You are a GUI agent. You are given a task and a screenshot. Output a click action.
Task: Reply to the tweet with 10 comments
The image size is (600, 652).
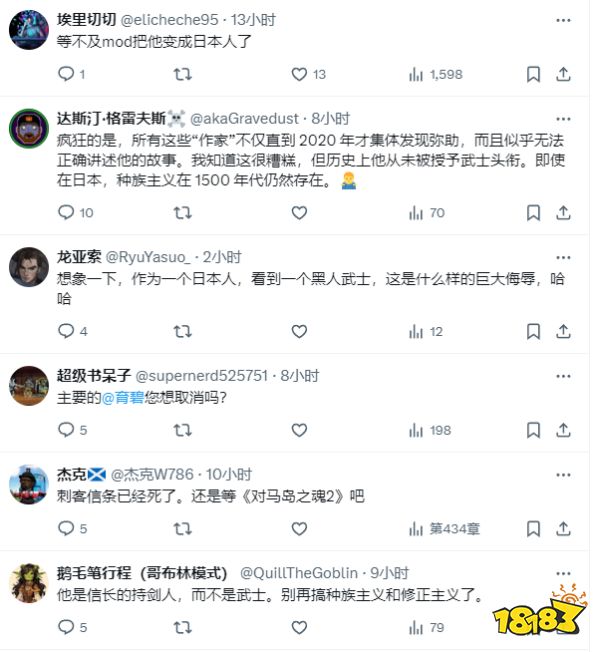pos(66,213)
